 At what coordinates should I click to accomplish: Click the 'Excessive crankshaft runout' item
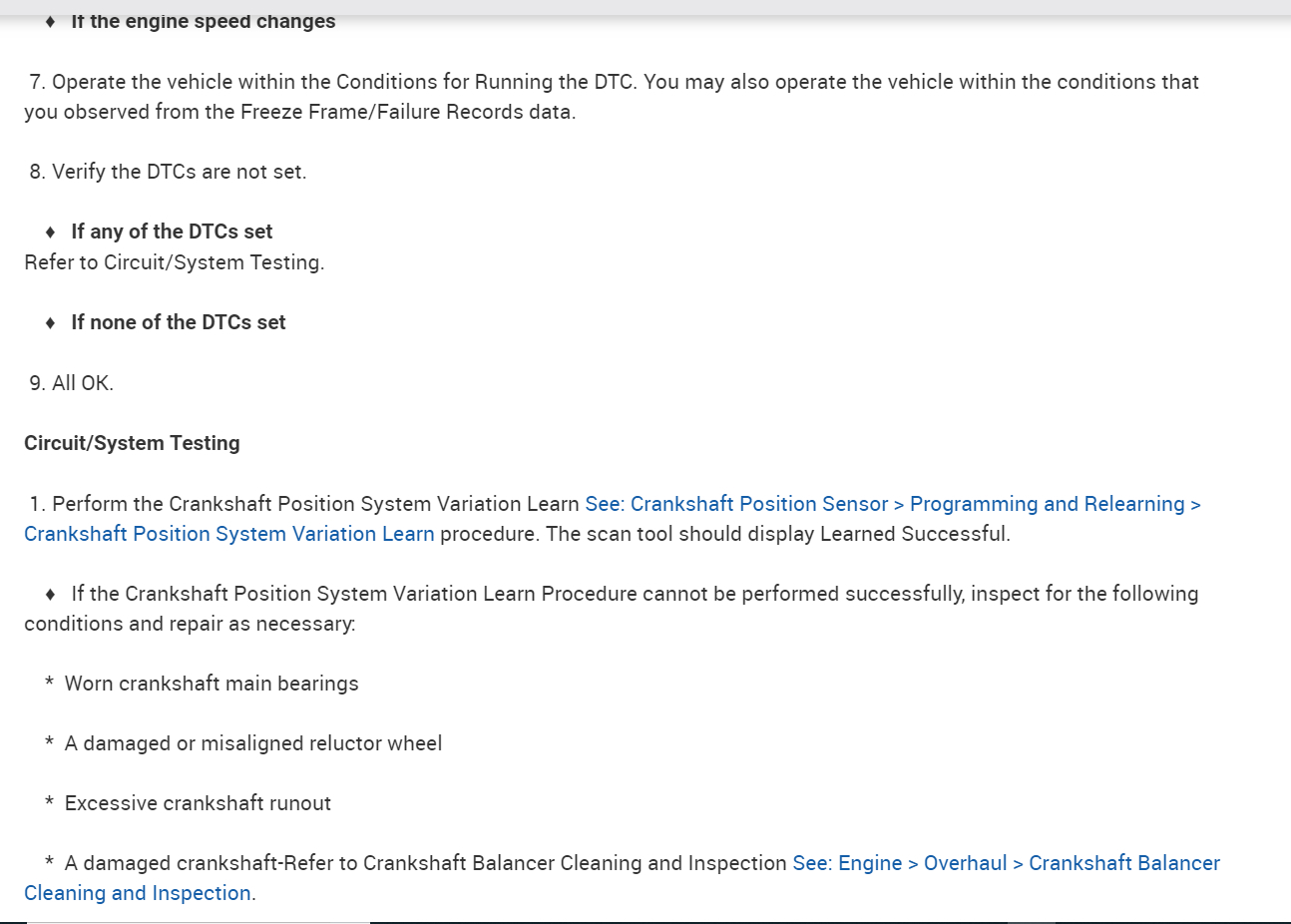198,803
